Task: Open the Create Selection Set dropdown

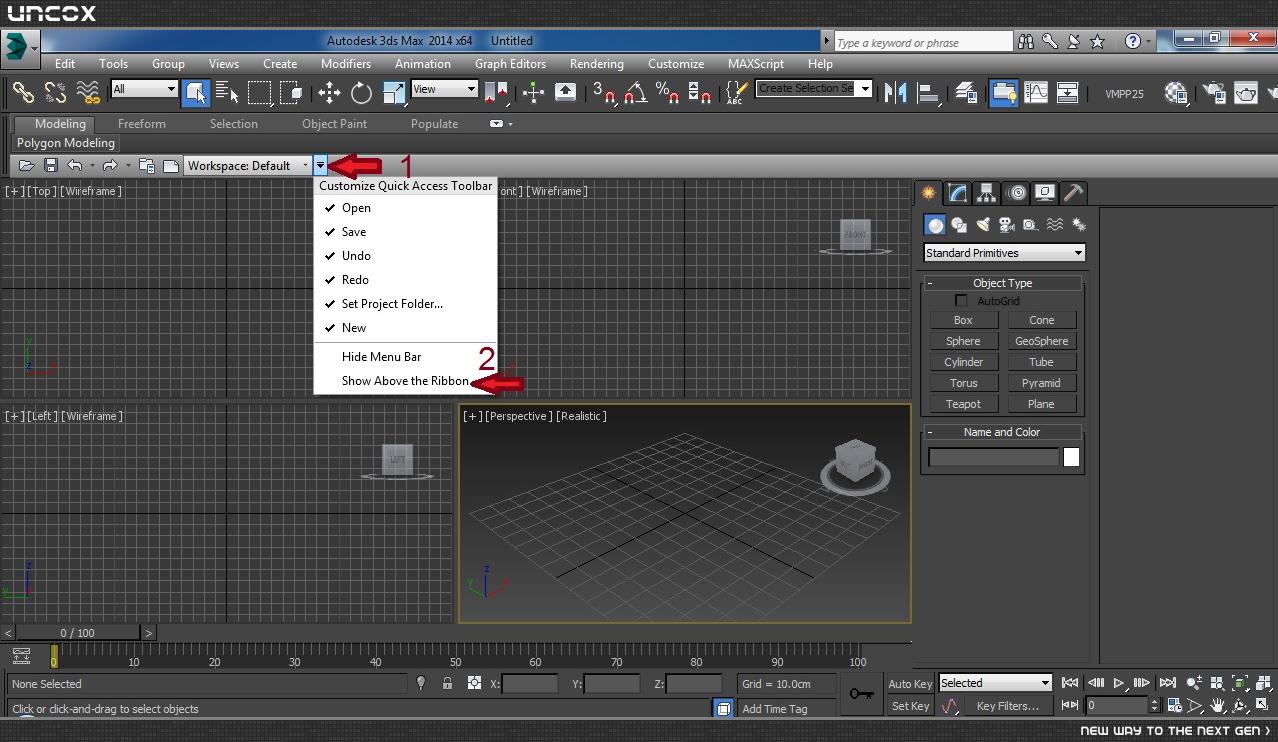Action: (814, 88)
